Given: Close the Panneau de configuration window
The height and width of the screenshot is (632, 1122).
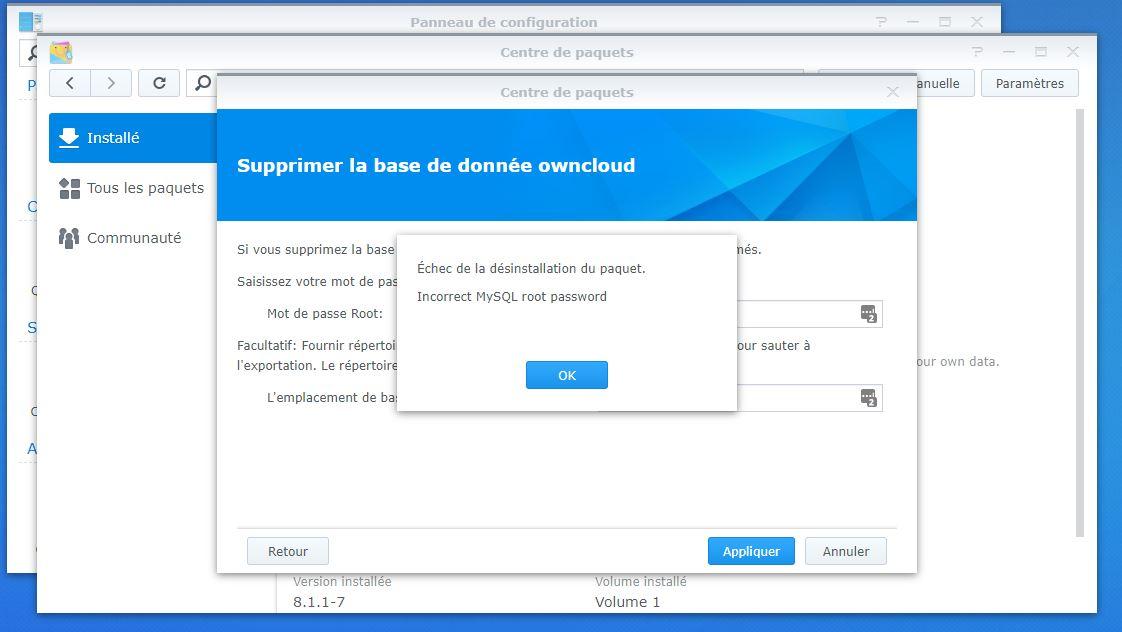Looking at the screenshot, I should pos(976,21).
